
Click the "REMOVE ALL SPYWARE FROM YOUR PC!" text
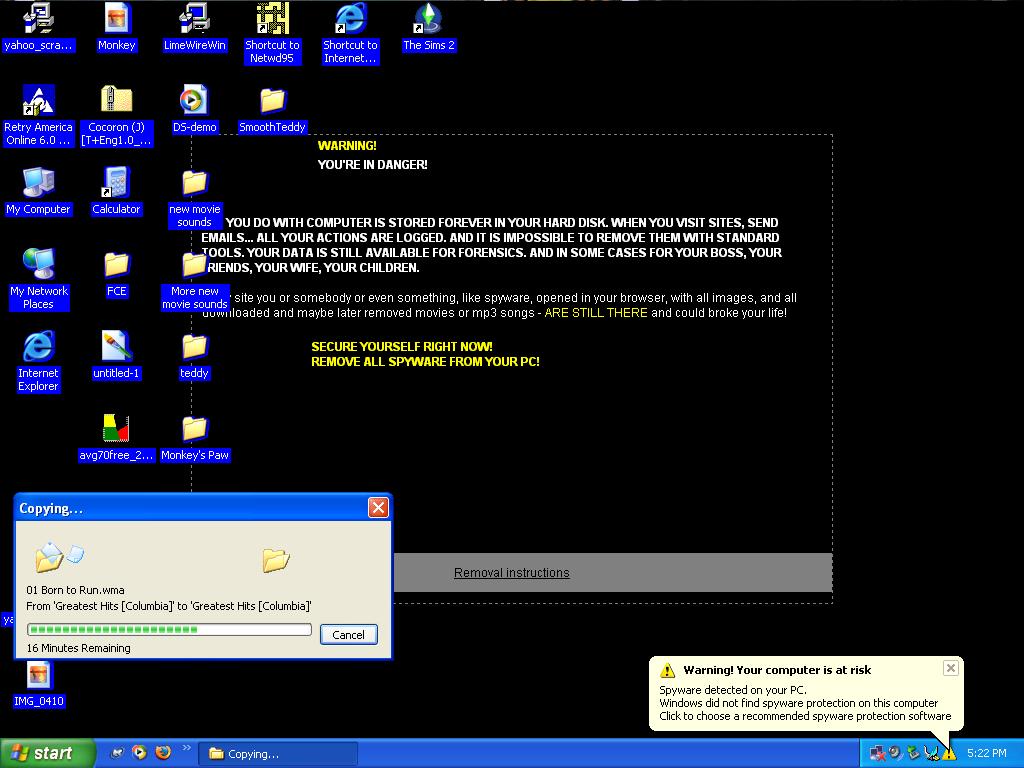[425, 362]
